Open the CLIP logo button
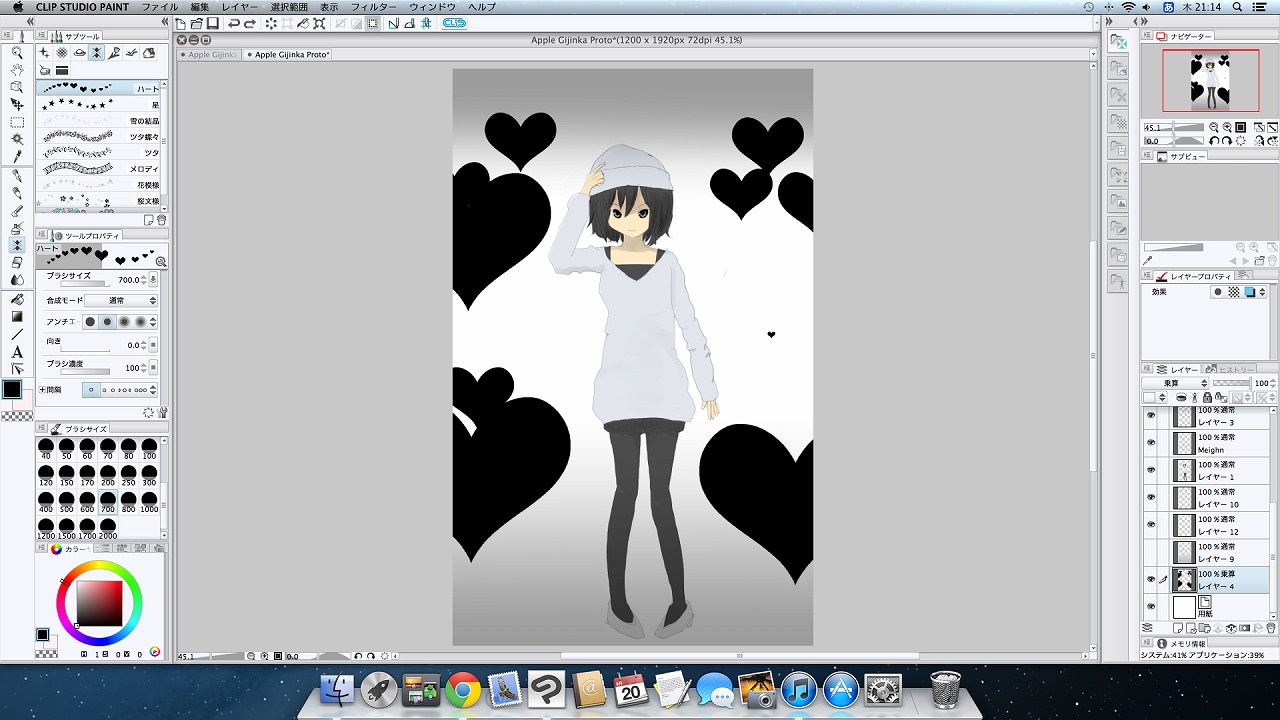 pyautogui.click(x=454, y=23)
